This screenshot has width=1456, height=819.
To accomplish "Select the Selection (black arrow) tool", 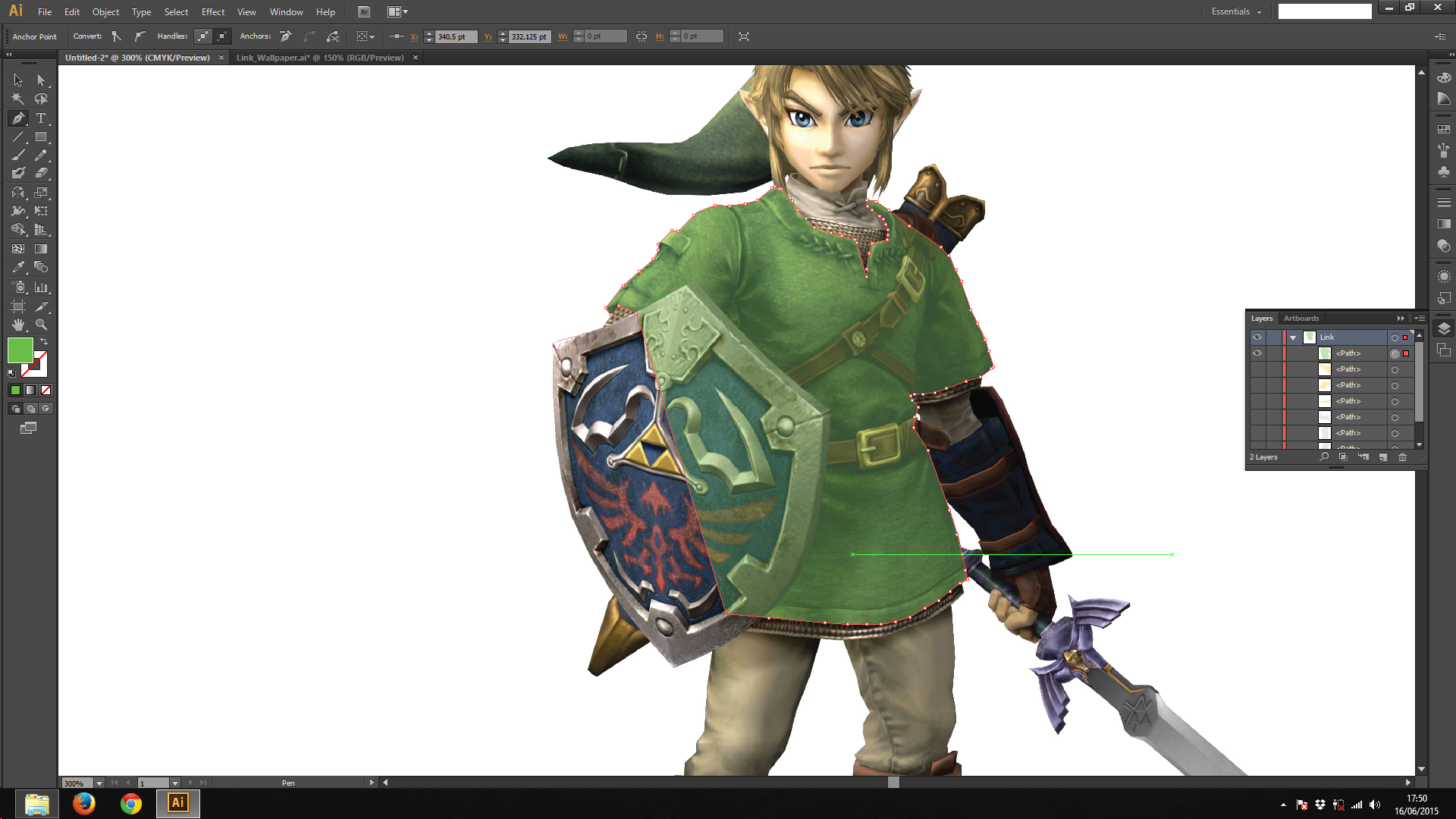I will 17,80.
